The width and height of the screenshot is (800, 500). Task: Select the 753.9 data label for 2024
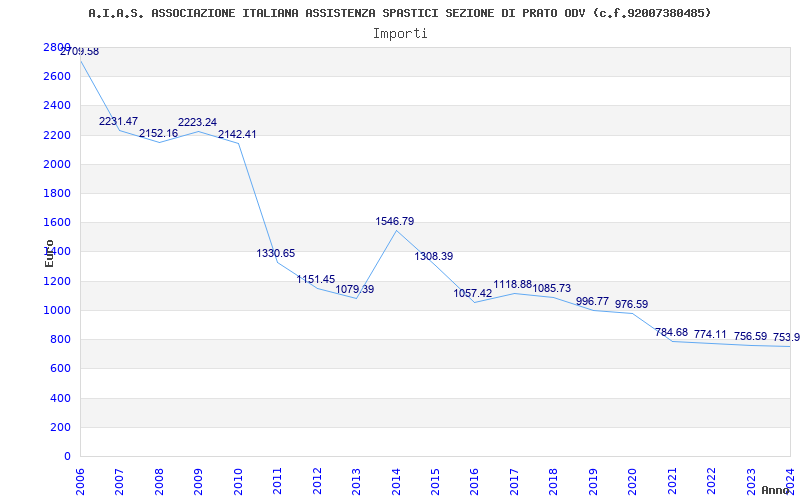[786, 337]
